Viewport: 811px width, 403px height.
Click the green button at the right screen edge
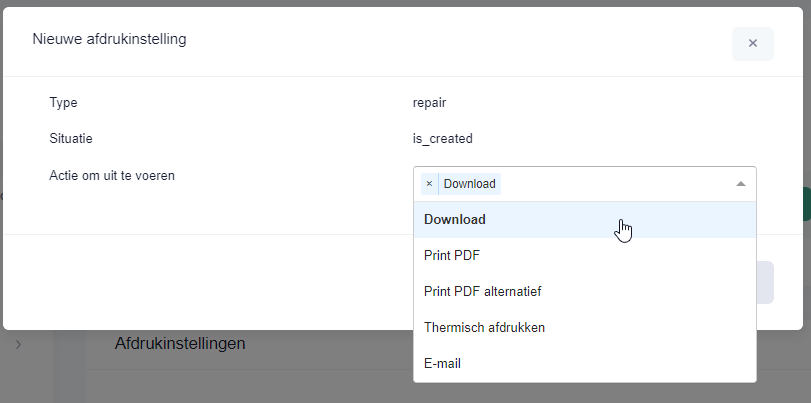pyautogui.click(x=806, y=204)
